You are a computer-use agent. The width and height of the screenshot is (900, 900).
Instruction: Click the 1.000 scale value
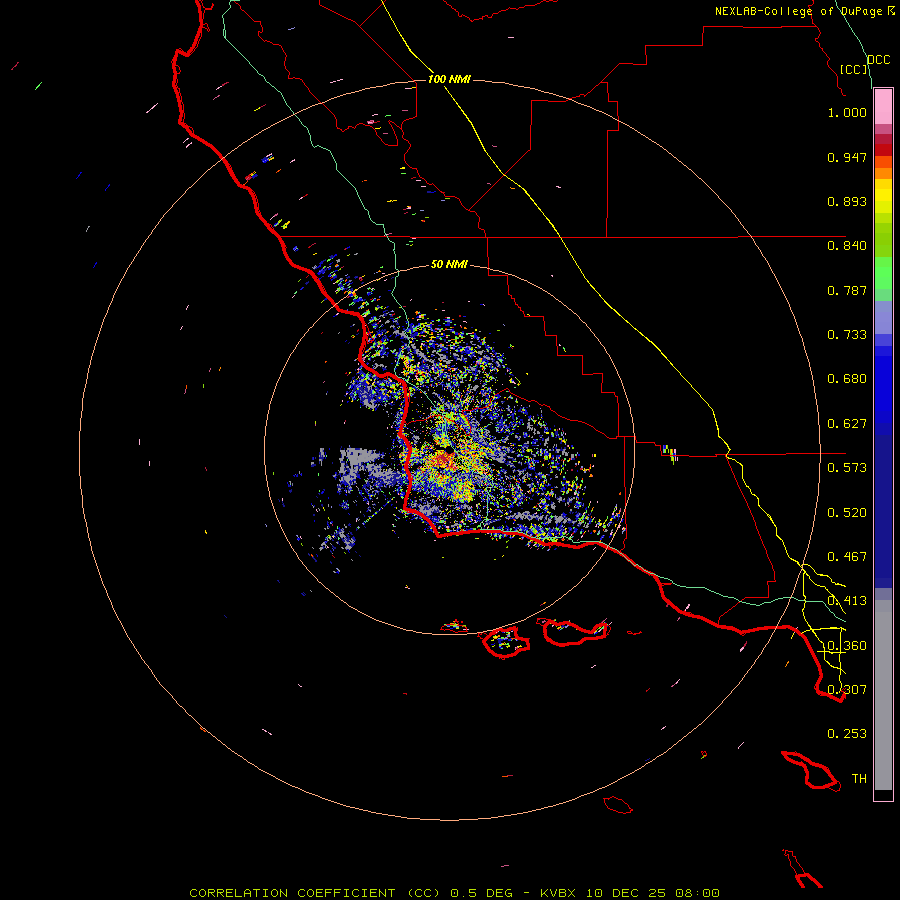pos(847,112)
